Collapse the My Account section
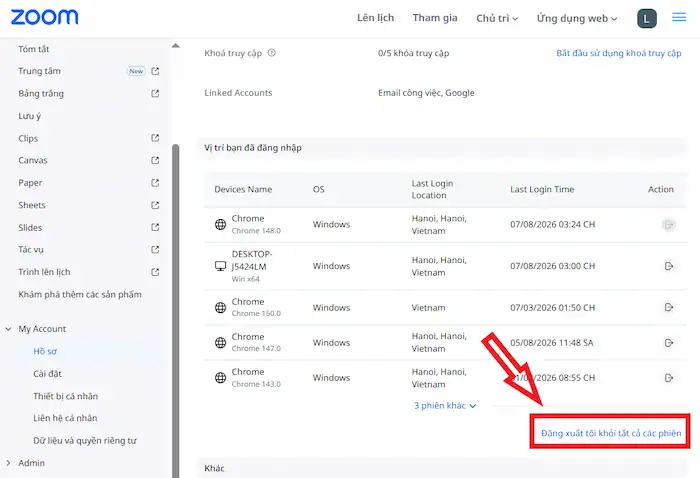 (x=8, y=329)
